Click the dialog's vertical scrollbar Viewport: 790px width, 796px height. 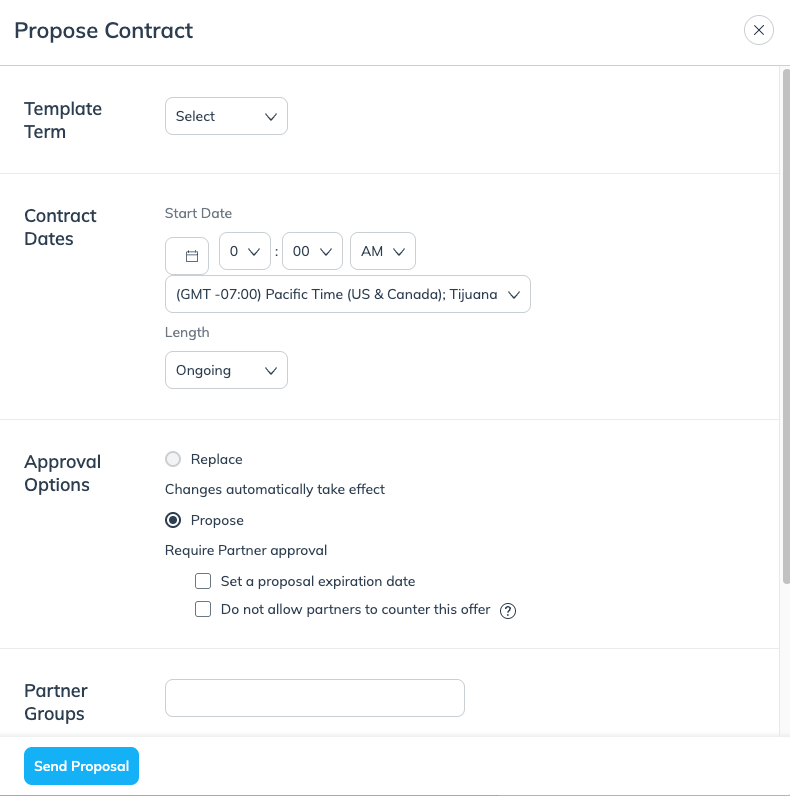pos(784,330)
